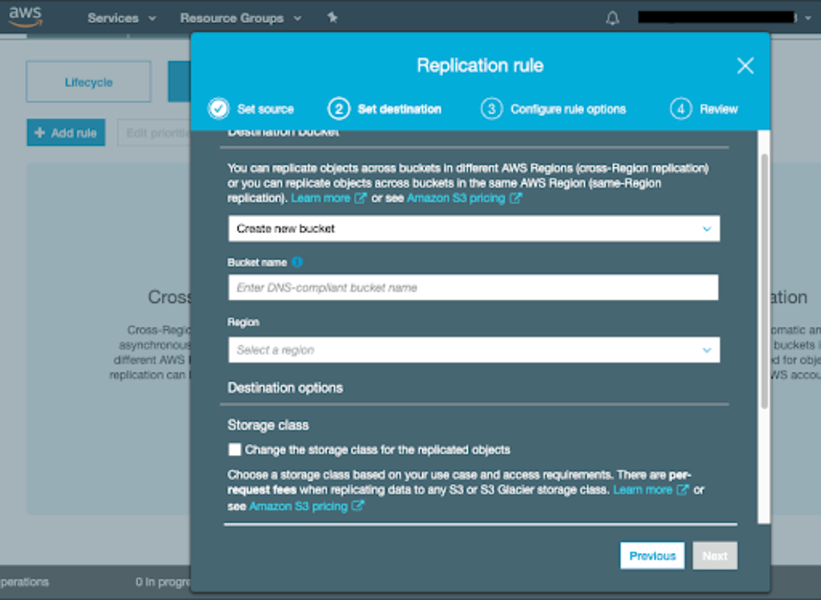Click the pin shortcuts star icon
The width and height of the screenshot is (821, 600).
(332, 18)
